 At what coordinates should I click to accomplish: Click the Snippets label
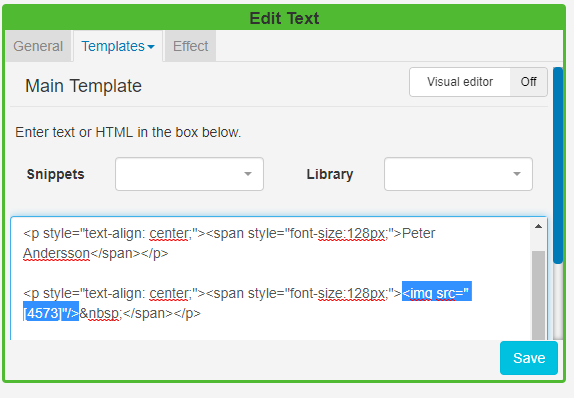(x=56, y=174)
